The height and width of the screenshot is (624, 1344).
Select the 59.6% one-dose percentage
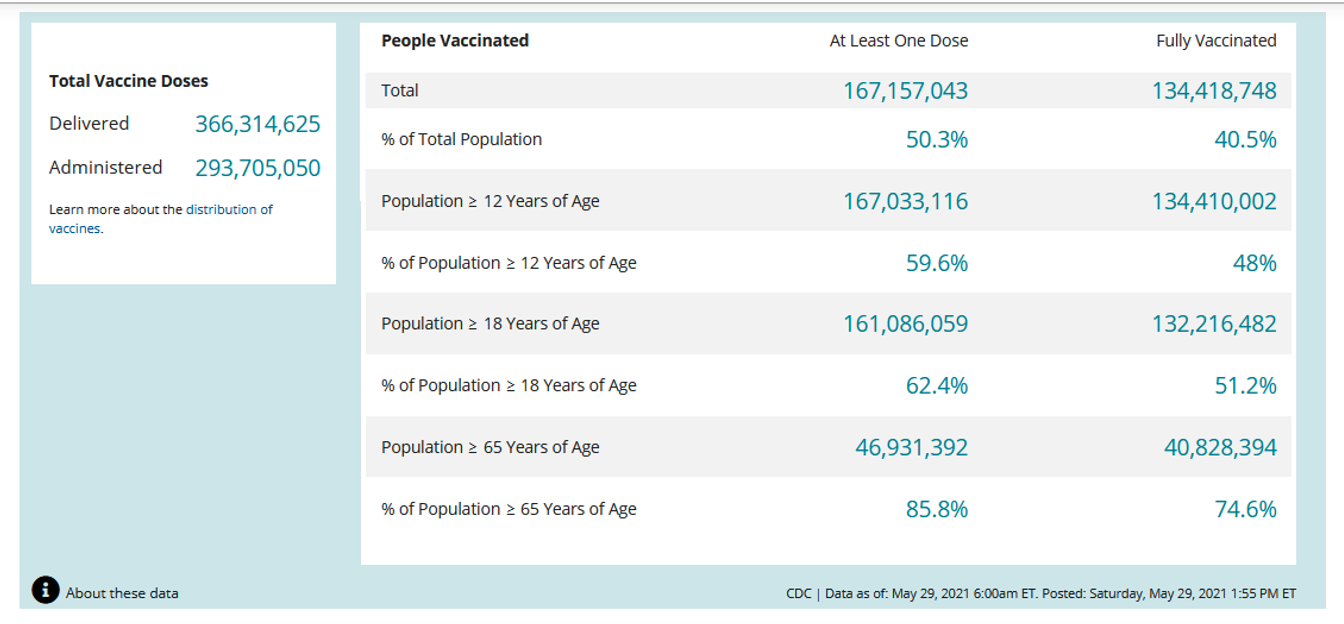pyautogui.click(x=937, y=263)
